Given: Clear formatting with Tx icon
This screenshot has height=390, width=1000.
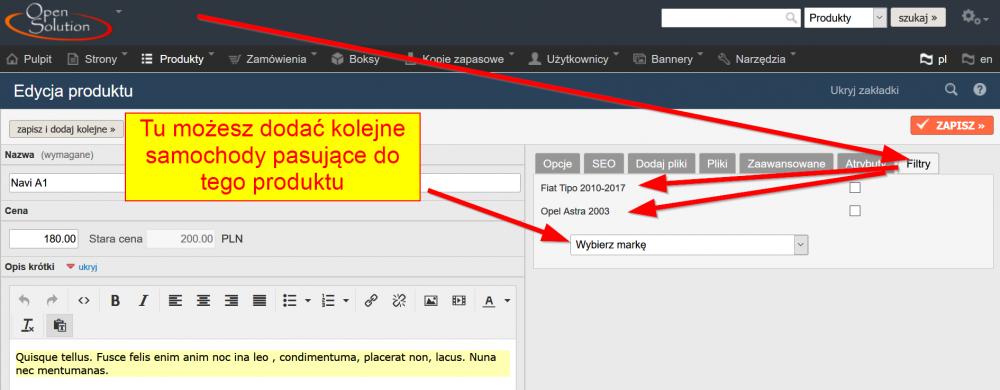Looking at the screenshot, I should (27, 325).
